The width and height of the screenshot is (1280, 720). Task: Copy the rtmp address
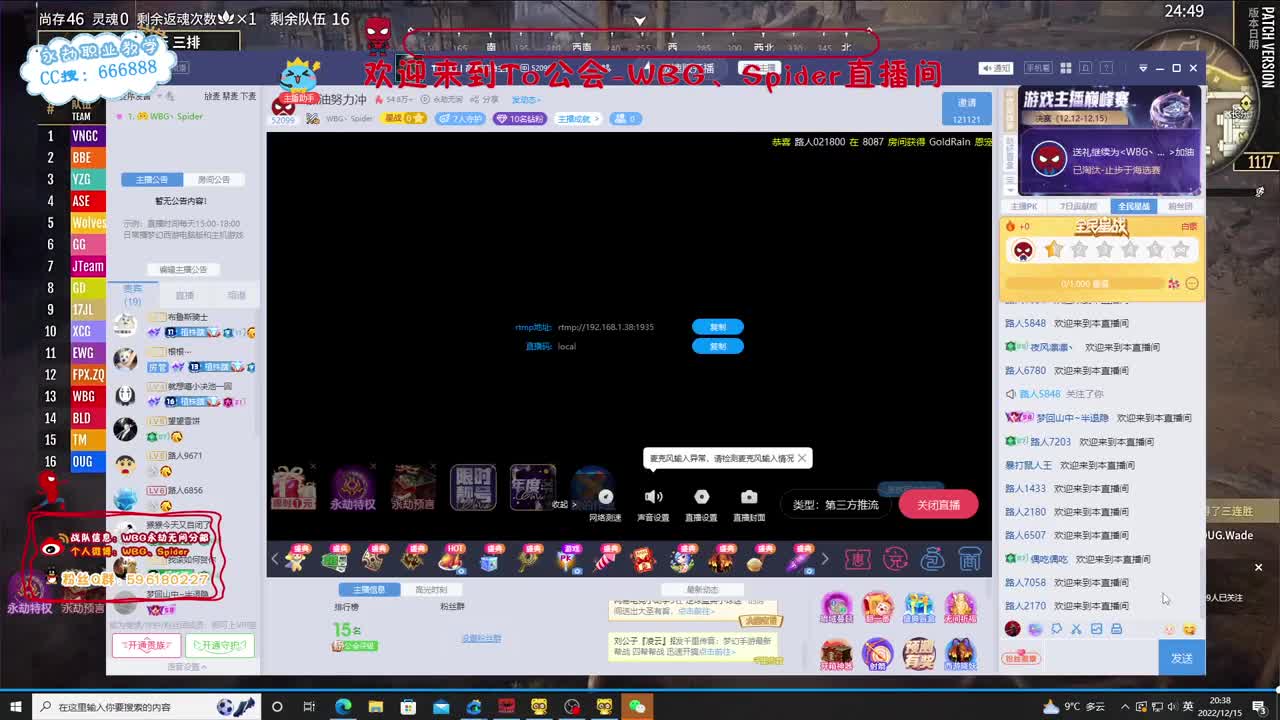[x=718, y=327]
